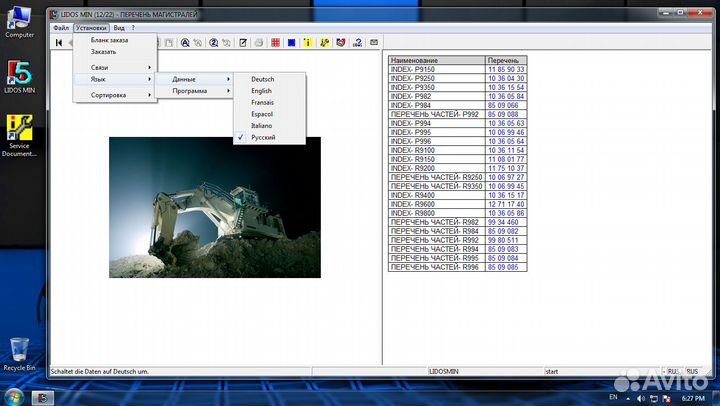This screenshot has width=720, height=406.
Task: Choose English as the data language
Action: (x=262, y=91)
